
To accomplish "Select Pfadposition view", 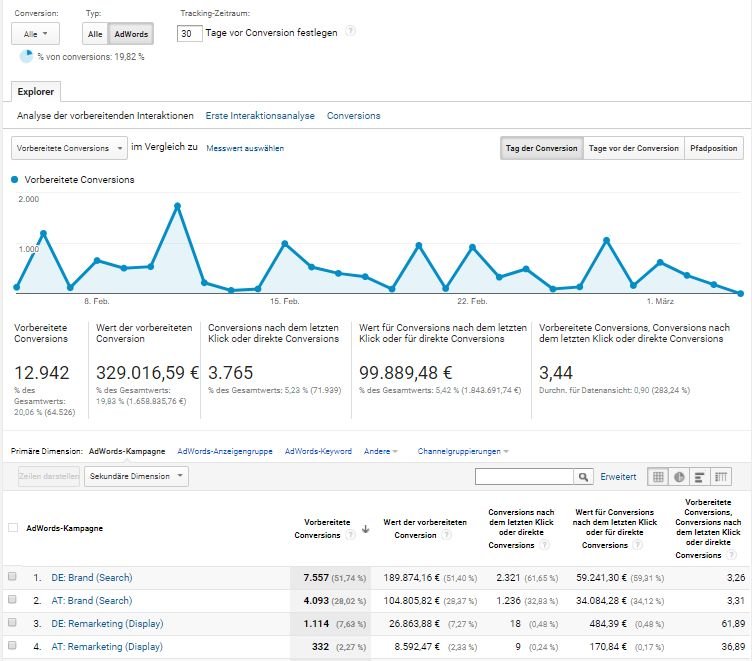I will tap(714, 148).
